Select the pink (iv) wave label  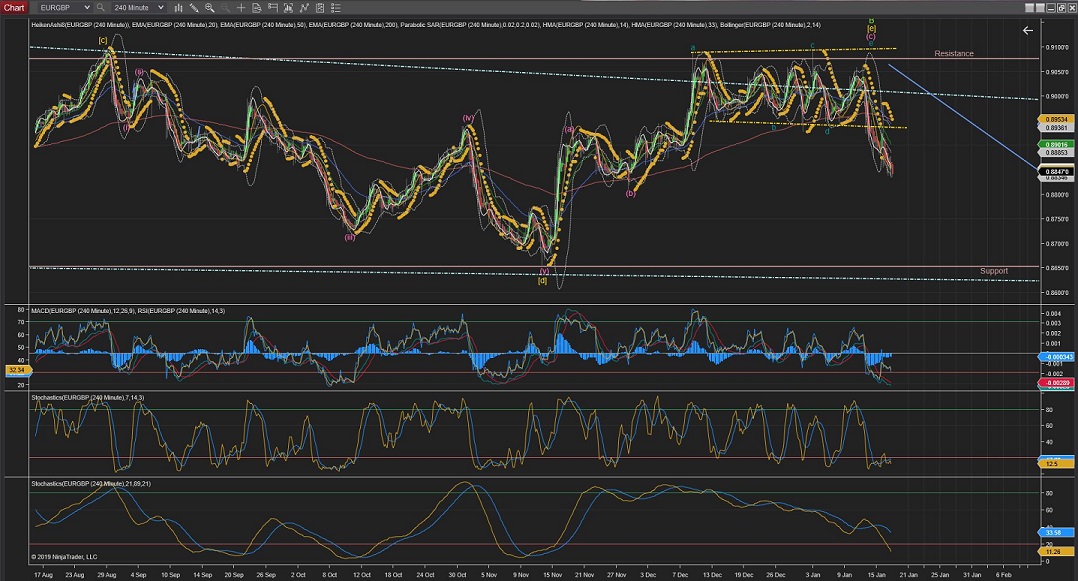click(468, 118)
